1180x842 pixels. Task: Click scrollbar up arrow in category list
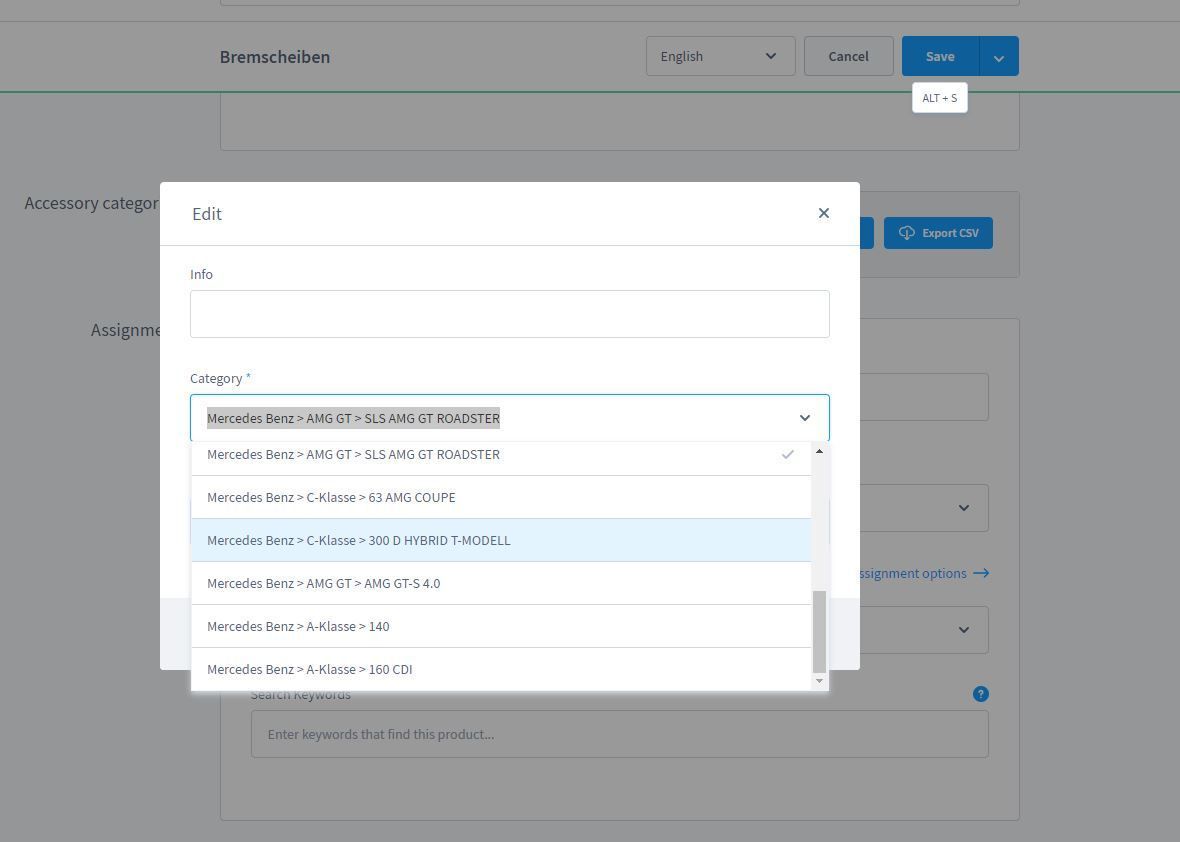pyautogui.click(x=820, y=451)
